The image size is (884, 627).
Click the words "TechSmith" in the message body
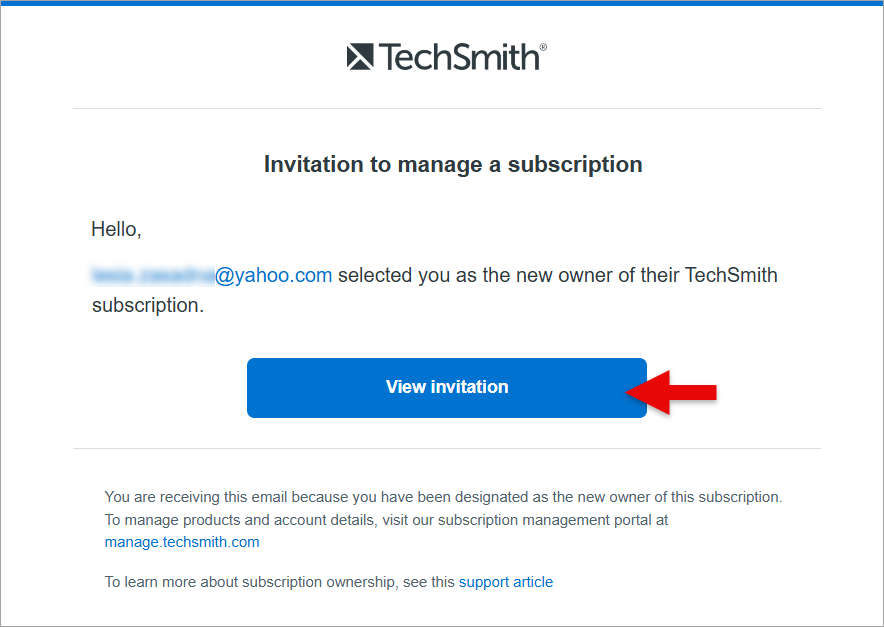pos(731,275)
